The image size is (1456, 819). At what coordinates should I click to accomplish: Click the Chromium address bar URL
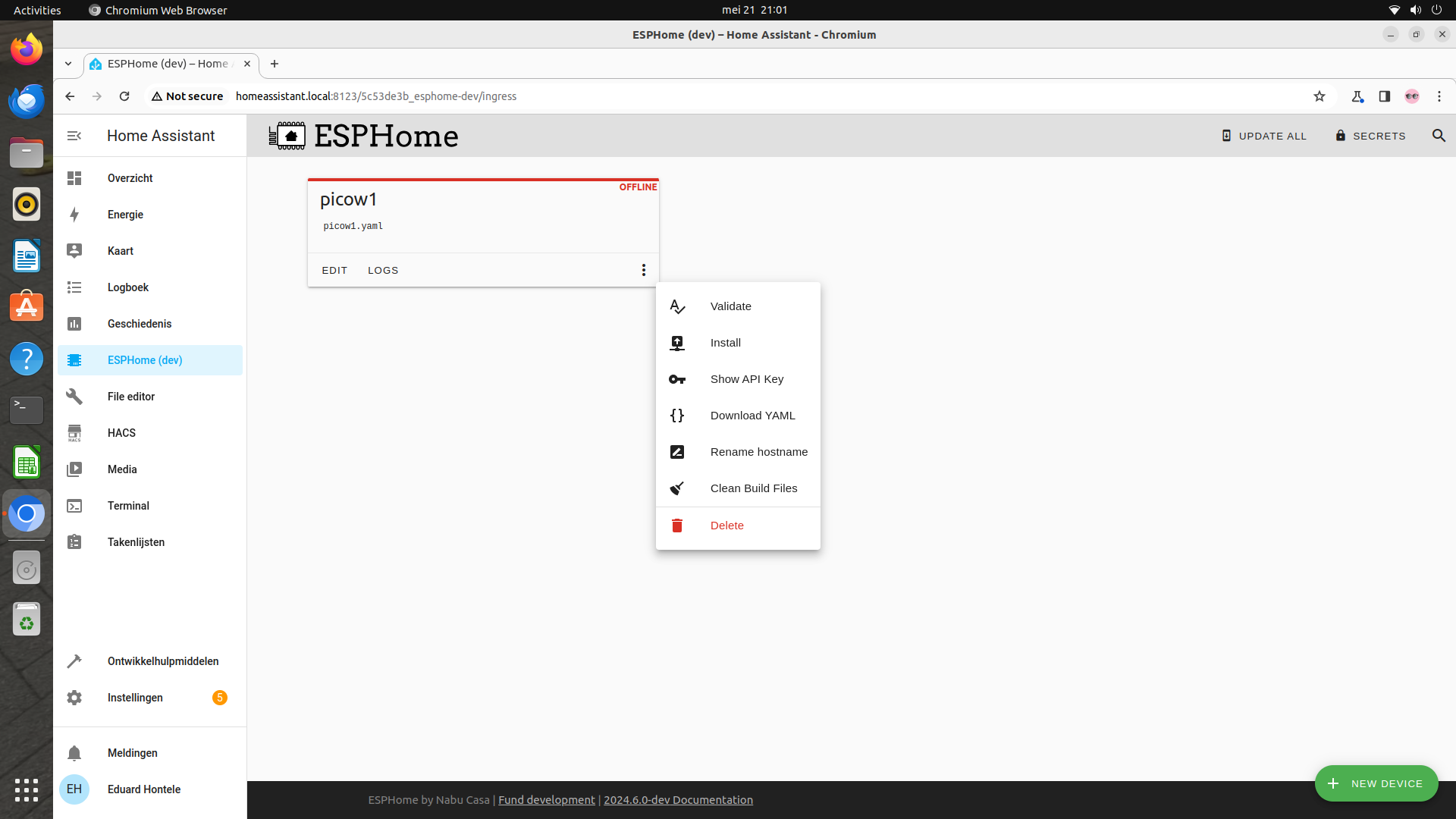[376, 96]
